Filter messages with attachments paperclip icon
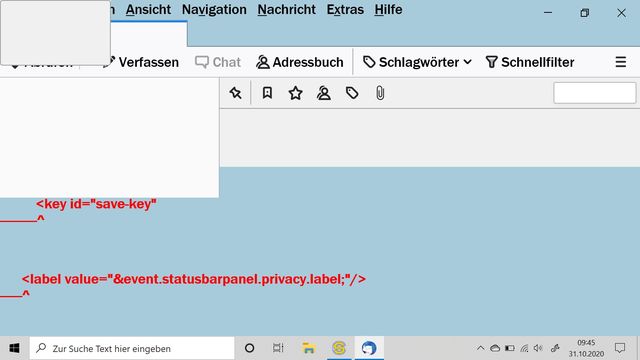 (x=380, y=93)
